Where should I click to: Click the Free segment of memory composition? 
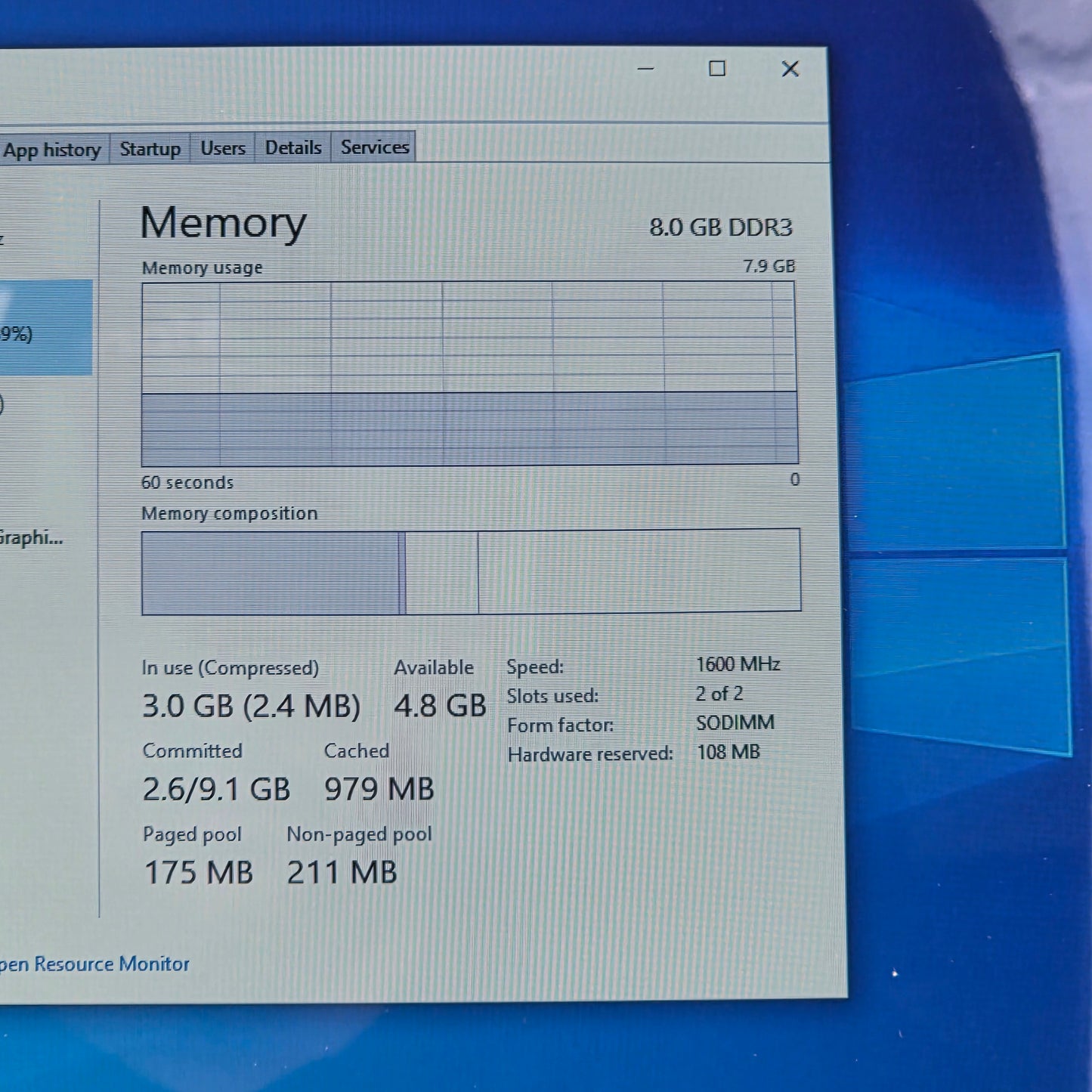639,571
